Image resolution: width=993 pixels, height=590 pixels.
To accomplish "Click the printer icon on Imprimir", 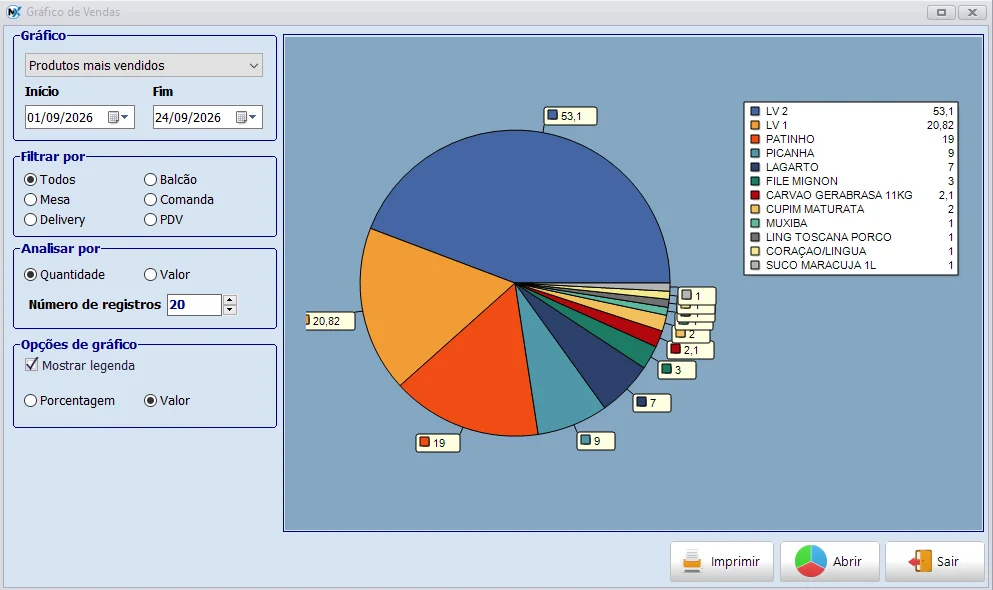I will pyautogui.click(x=692, y=562).
